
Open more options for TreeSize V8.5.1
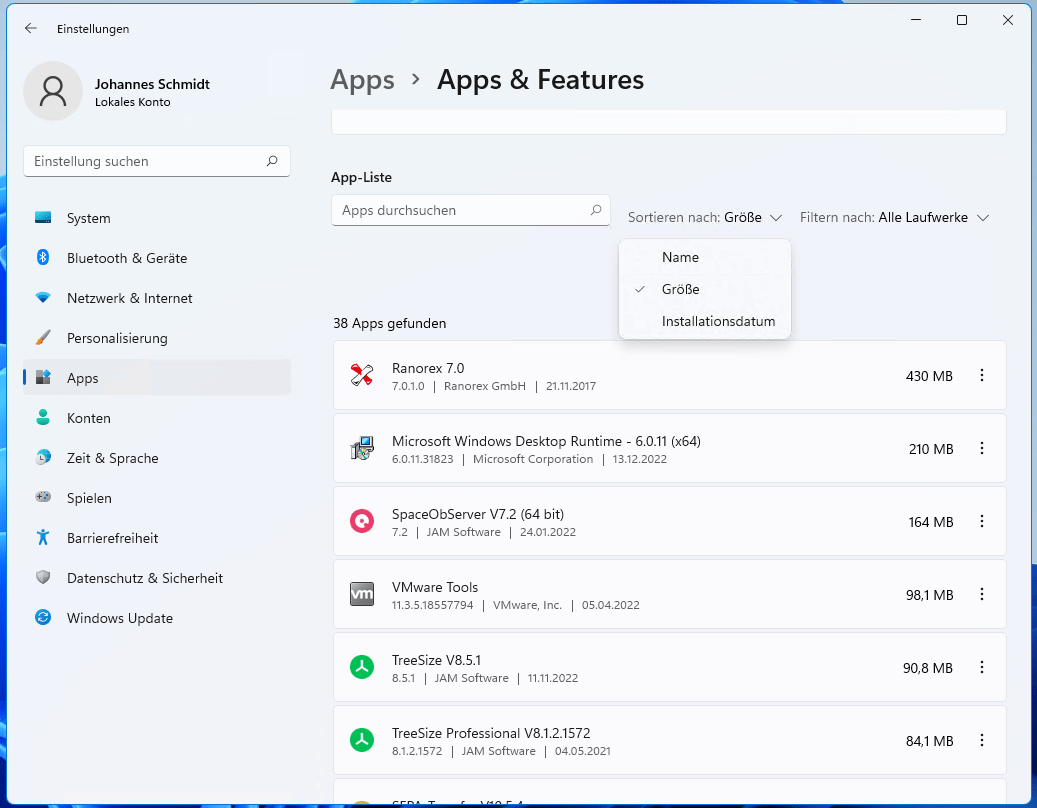coord(982,668)
